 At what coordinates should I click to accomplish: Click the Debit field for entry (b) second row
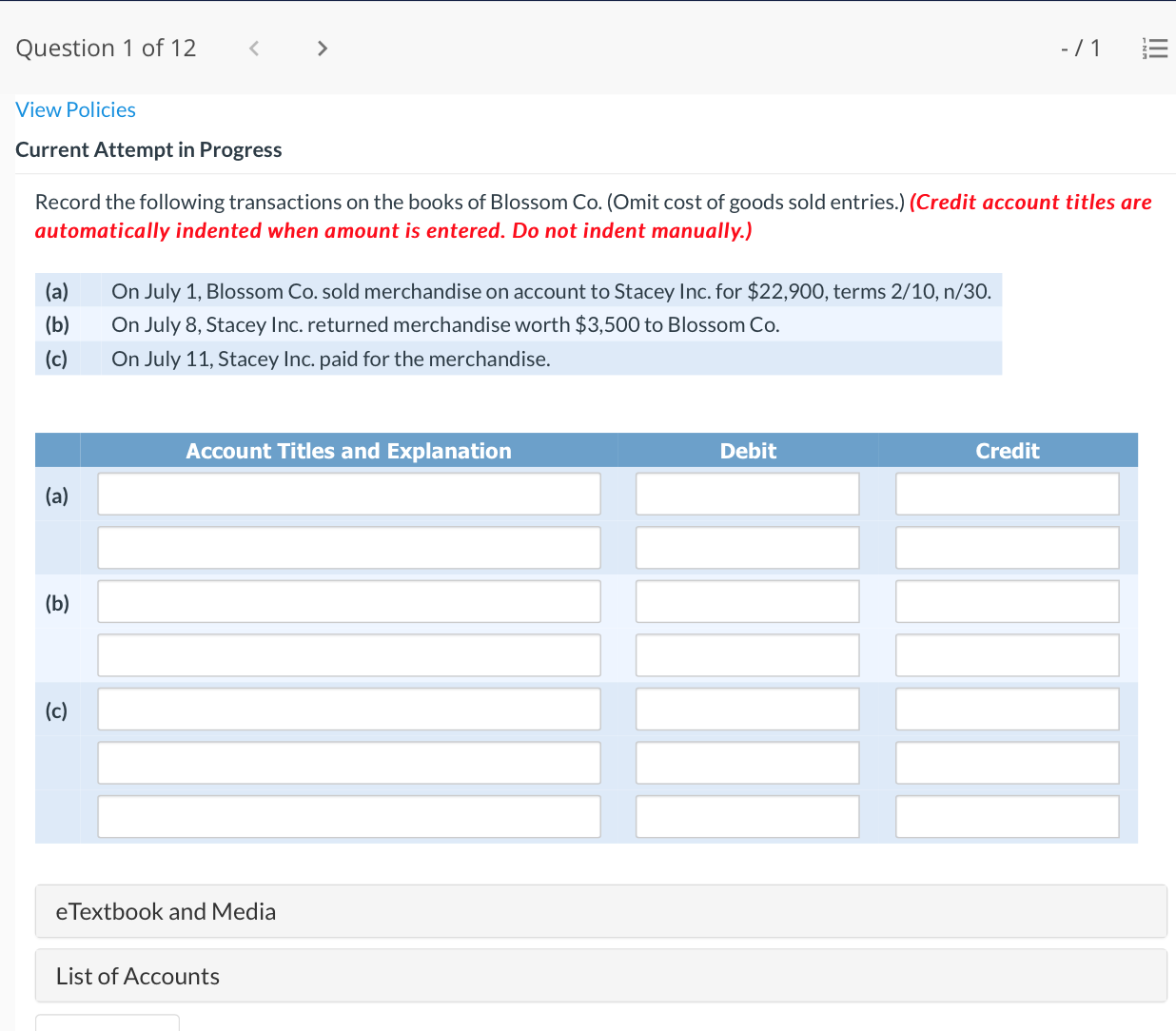[747, 654]
